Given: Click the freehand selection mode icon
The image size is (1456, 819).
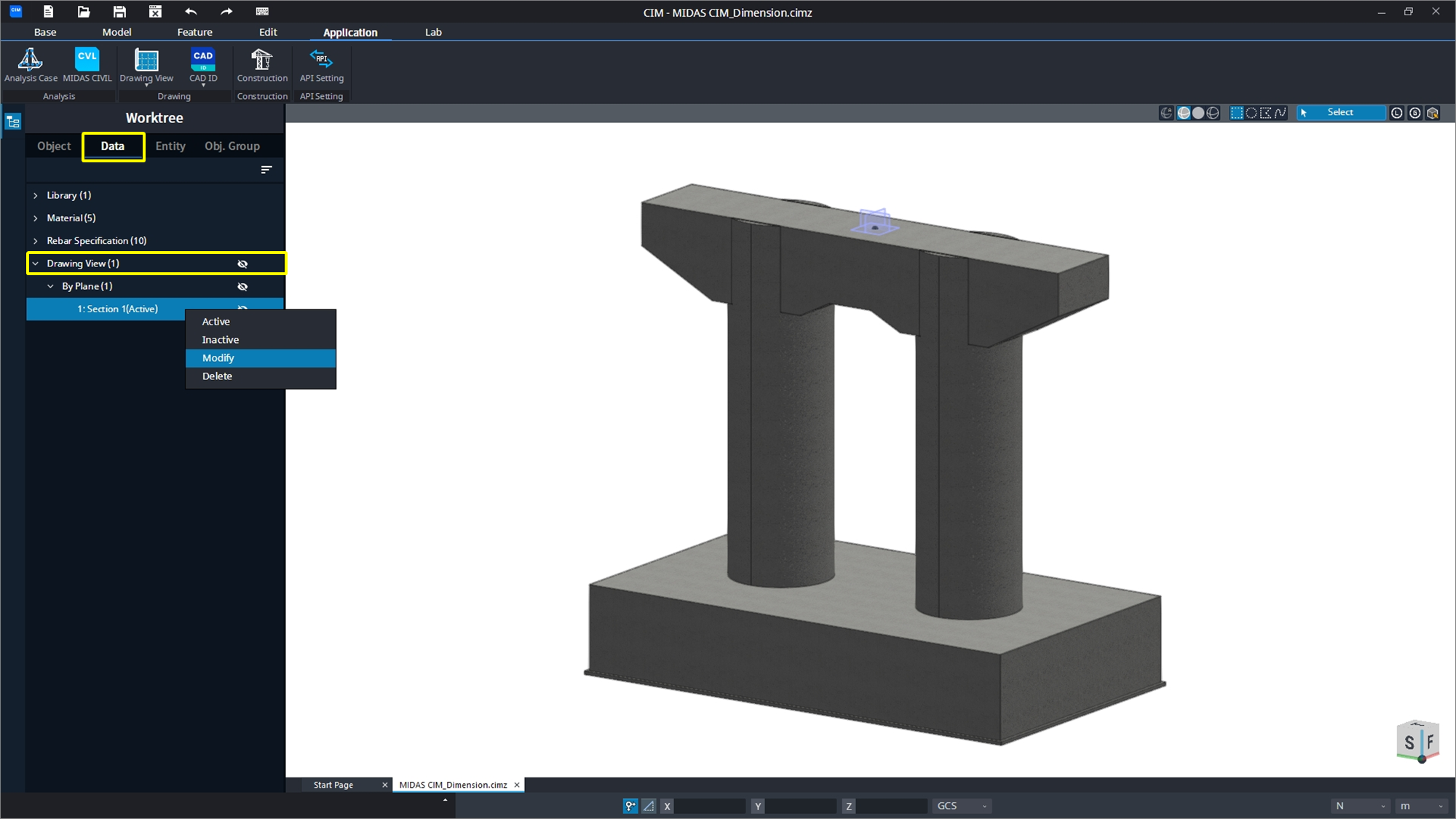Looking at the screenshot, I should [1280, 113].
